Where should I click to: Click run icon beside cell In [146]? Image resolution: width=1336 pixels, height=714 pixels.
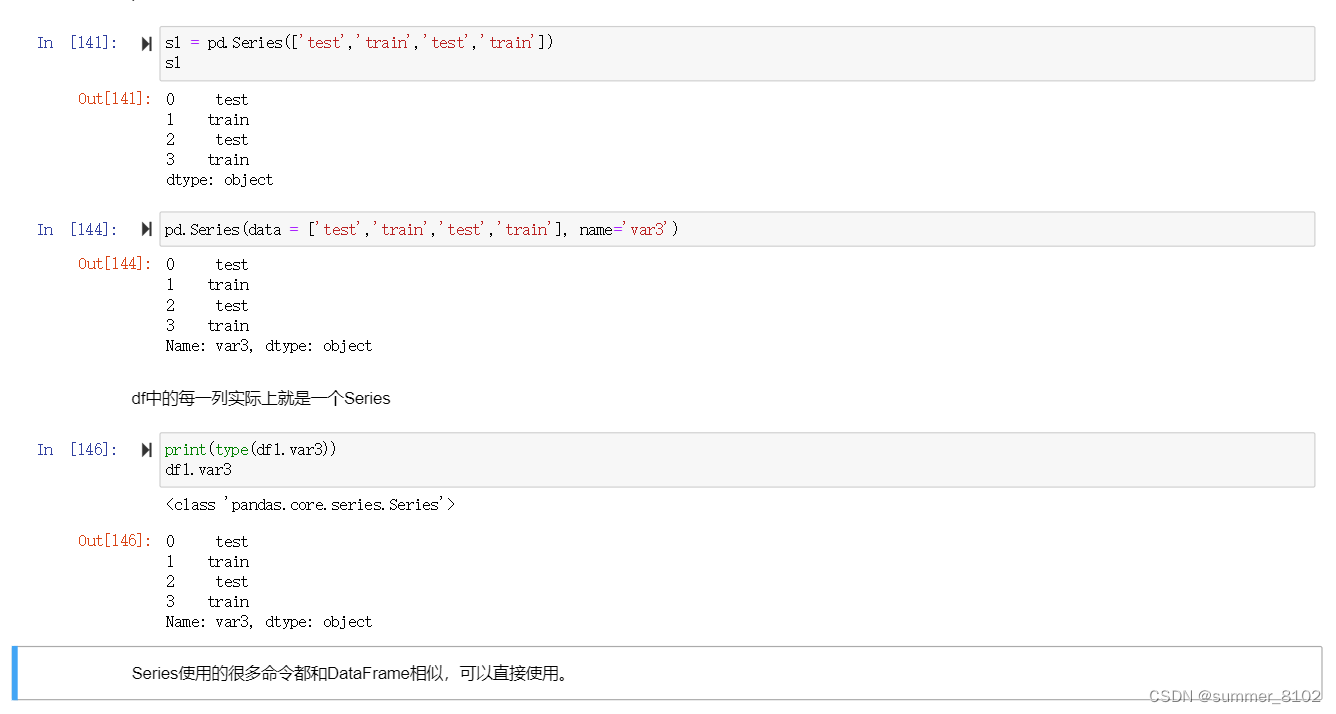click(x=147, y=450)
